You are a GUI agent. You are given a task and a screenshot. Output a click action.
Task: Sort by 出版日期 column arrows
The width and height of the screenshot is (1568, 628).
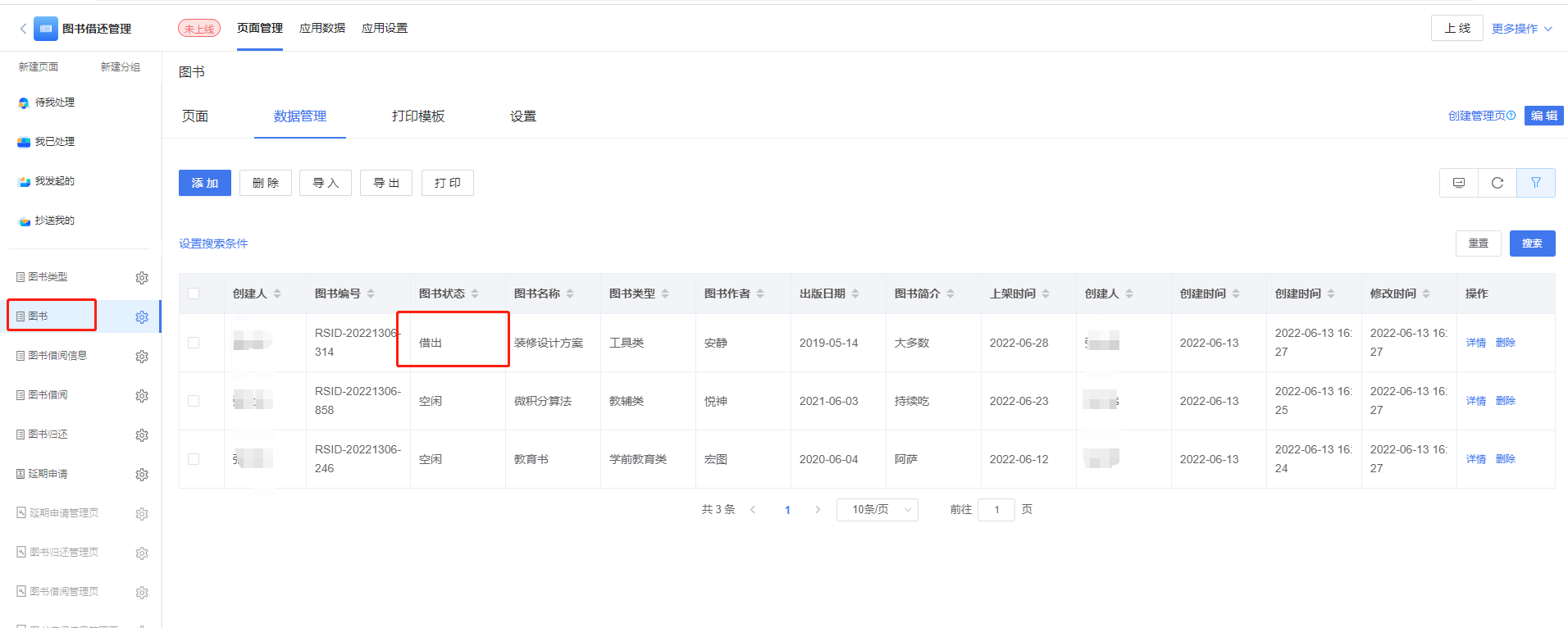pyautogui.click(x=855, y=294)
